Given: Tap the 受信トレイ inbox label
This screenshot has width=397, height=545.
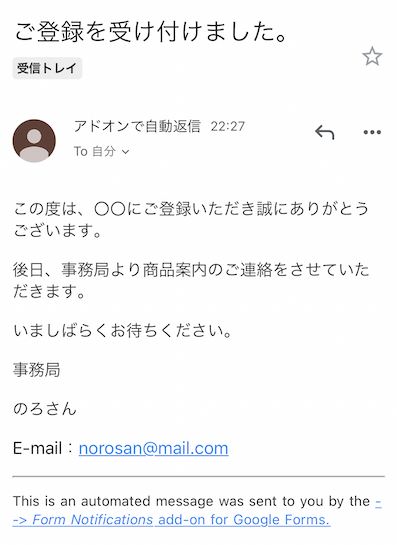Looking at the screenshot, I should (47, 68).
